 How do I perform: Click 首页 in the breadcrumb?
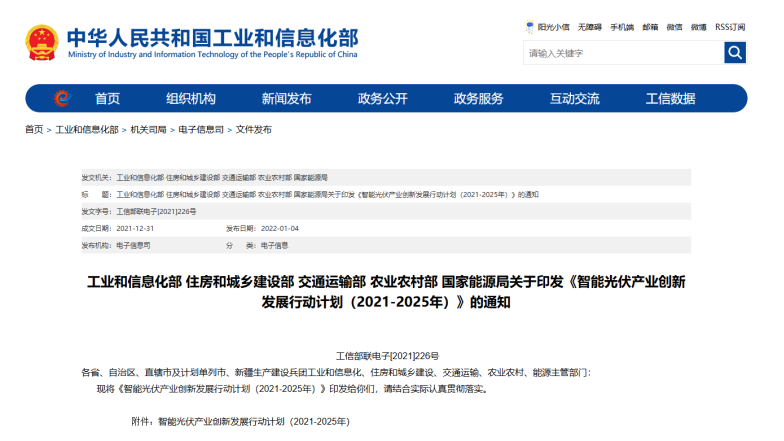[x=34, y=130]
